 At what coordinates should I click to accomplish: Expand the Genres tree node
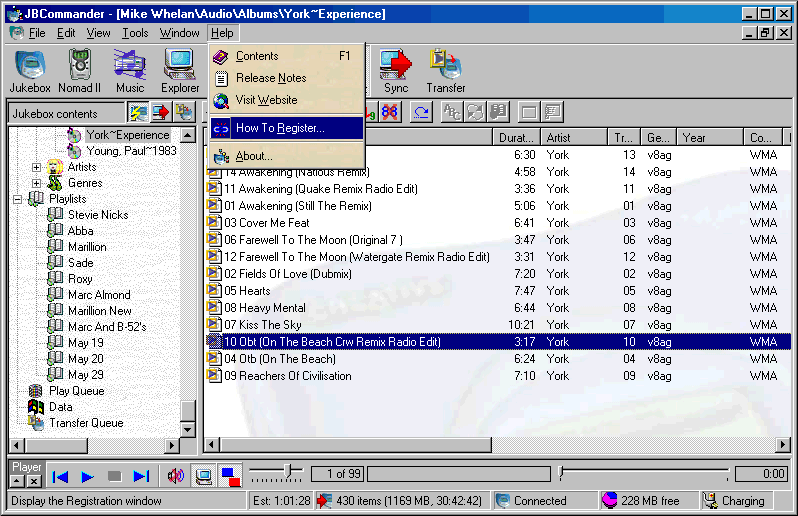(x=37, y=183)
